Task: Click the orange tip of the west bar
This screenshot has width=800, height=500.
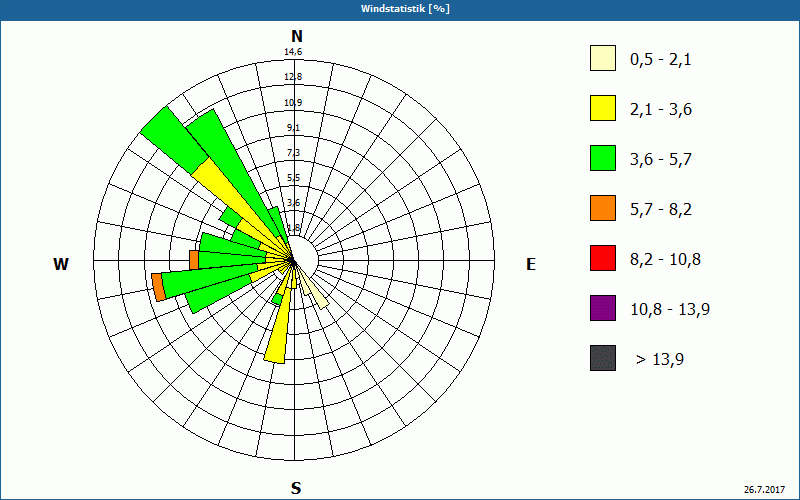Action: click(x=194, y=260)
